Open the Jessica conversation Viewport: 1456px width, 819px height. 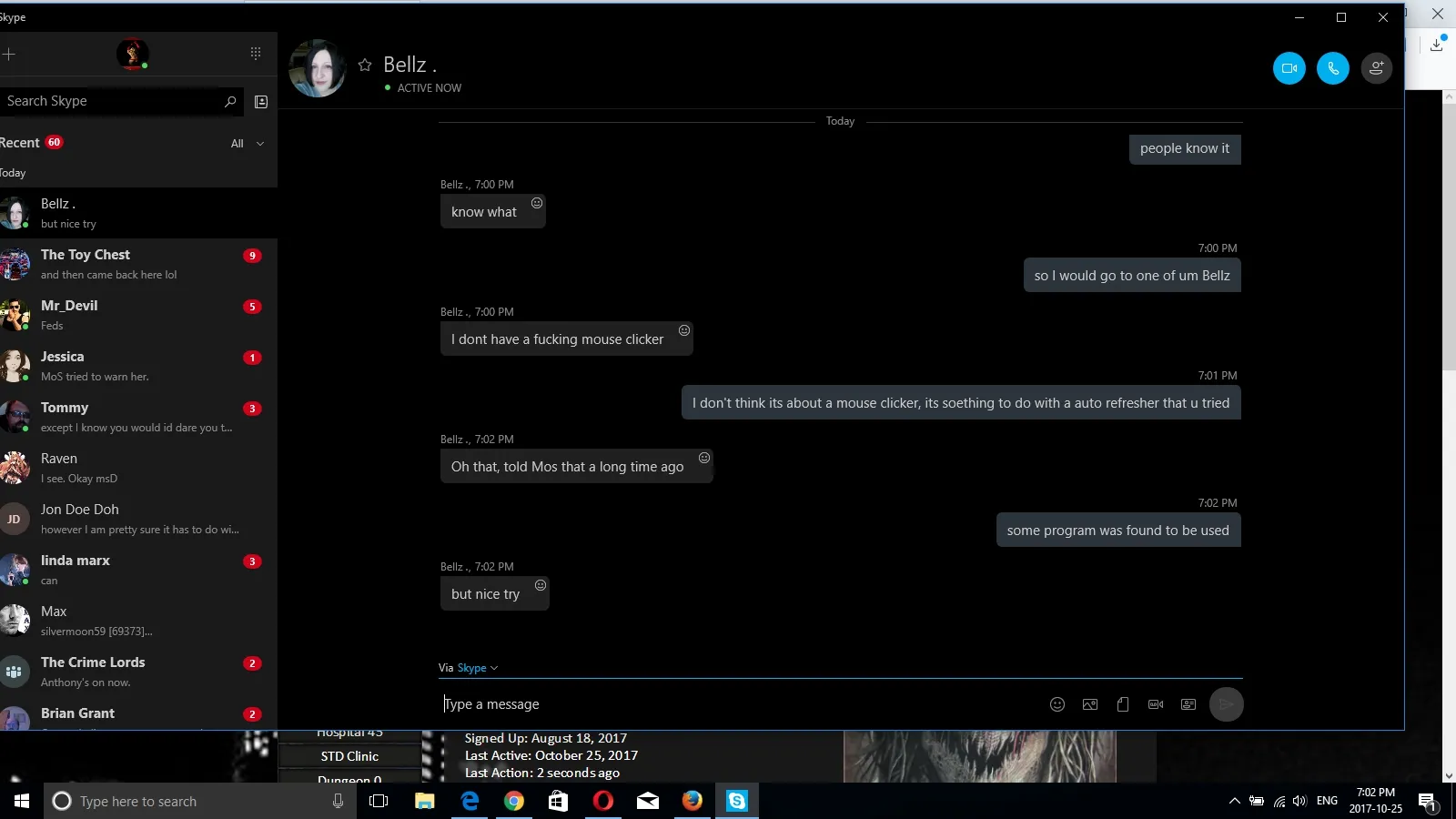tap(138, 366)
